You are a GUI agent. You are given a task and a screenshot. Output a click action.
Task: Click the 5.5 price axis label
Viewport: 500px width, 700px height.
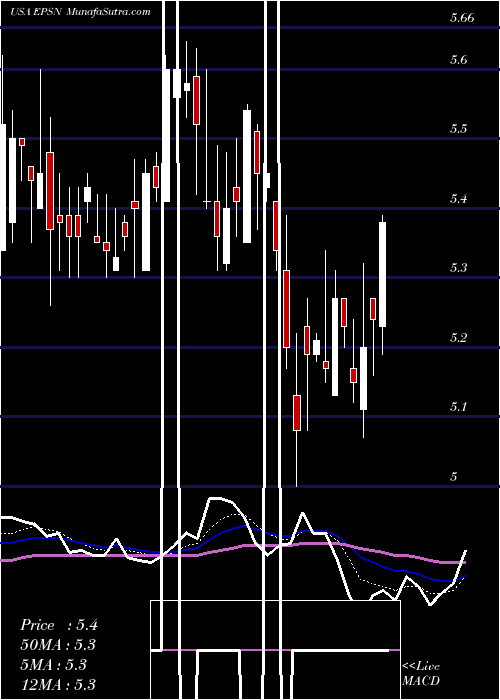click(x=458, y=129)
